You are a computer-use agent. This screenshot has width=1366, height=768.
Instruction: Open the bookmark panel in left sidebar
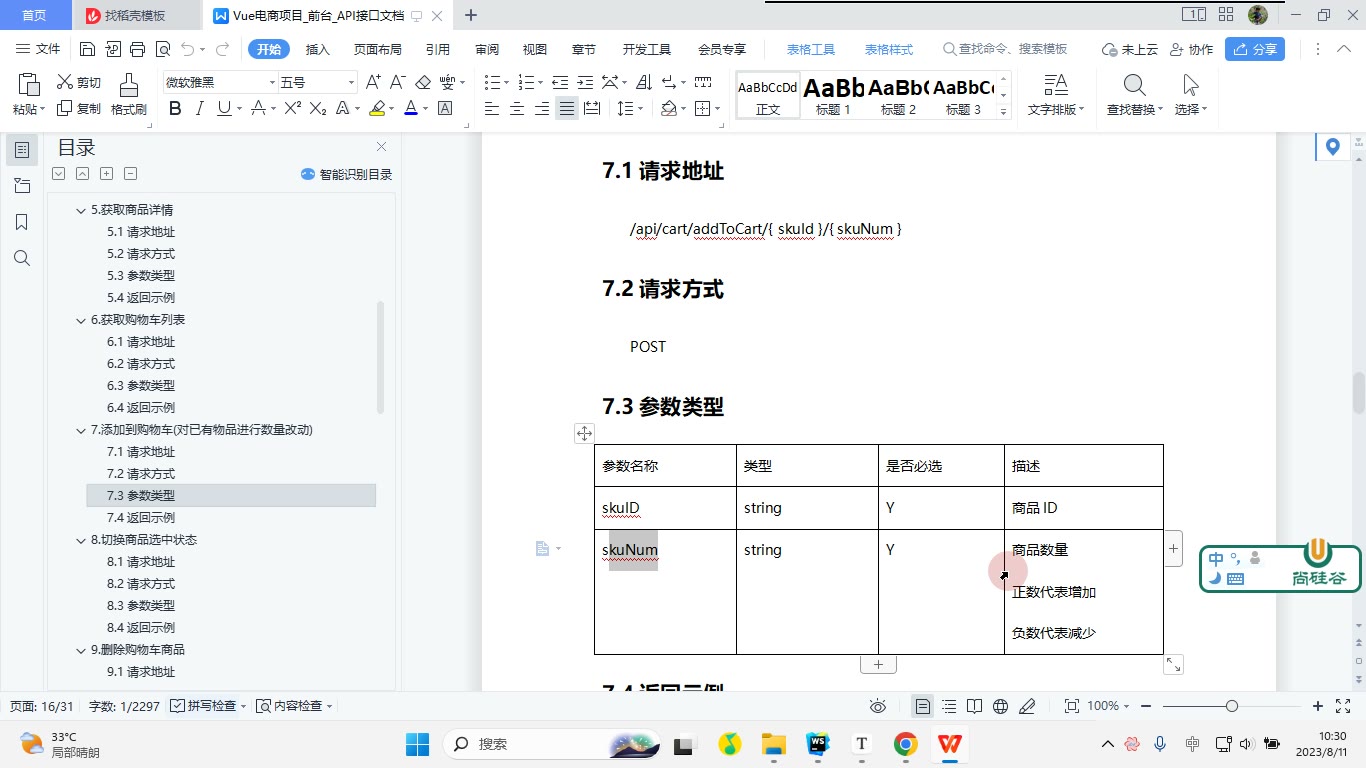[x=22, y=222]
